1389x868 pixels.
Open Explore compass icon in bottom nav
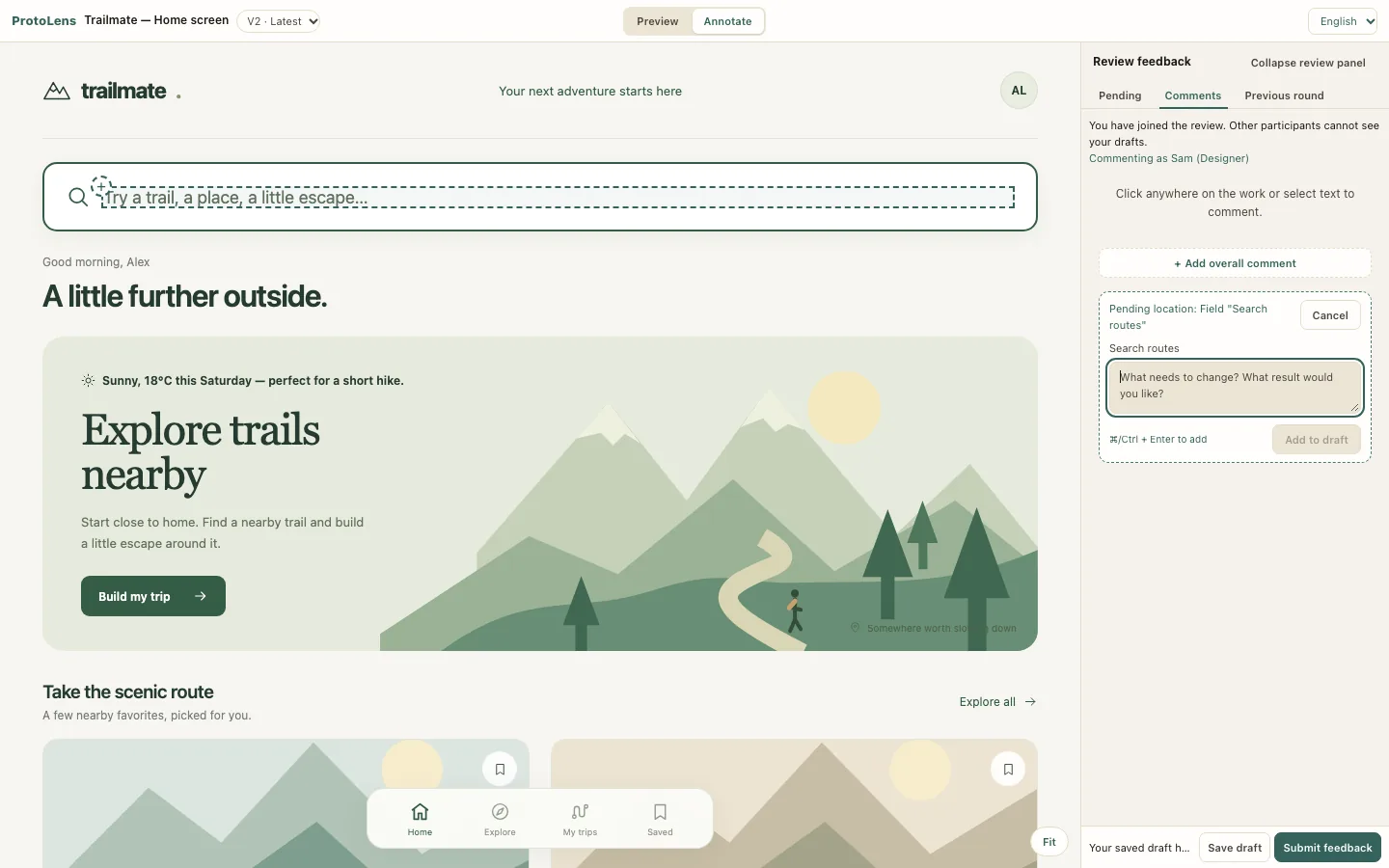500,811
